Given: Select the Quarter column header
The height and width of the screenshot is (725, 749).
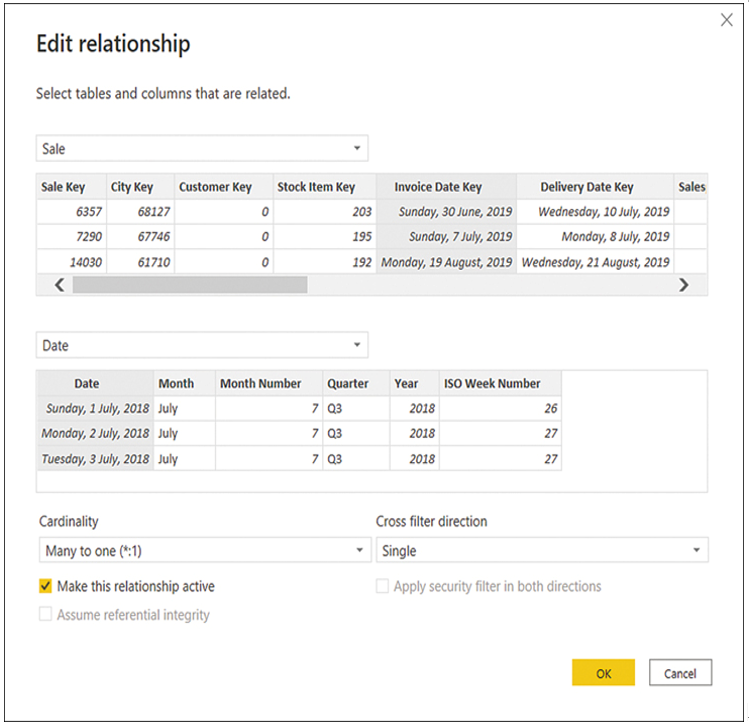Looking at the screenshot, I should [x=356, y=384].
